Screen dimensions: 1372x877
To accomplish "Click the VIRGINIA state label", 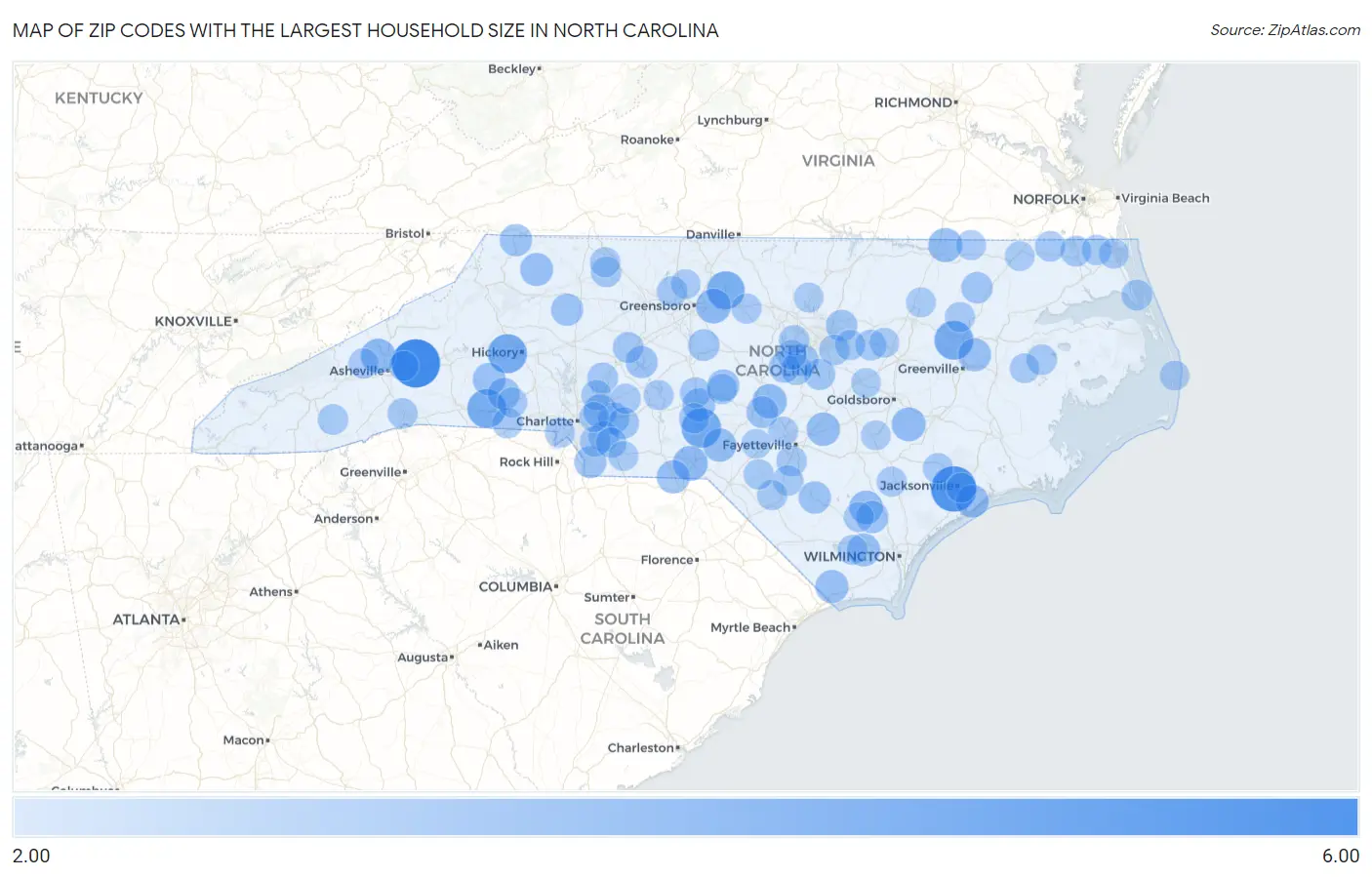I will [838, 160].
